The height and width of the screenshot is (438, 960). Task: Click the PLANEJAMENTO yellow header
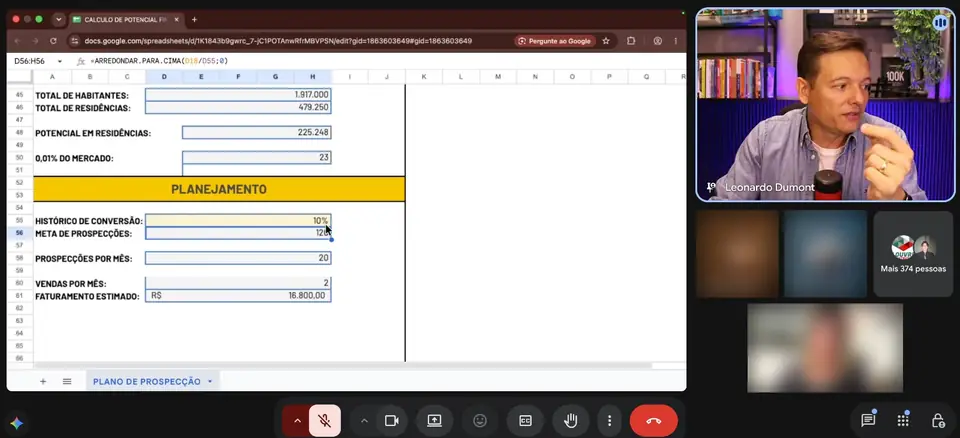click(219, 189)
